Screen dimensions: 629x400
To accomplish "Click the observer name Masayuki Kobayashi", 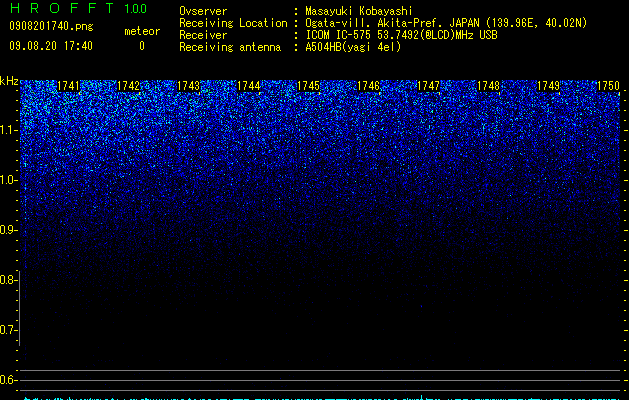I will [359, 11].
